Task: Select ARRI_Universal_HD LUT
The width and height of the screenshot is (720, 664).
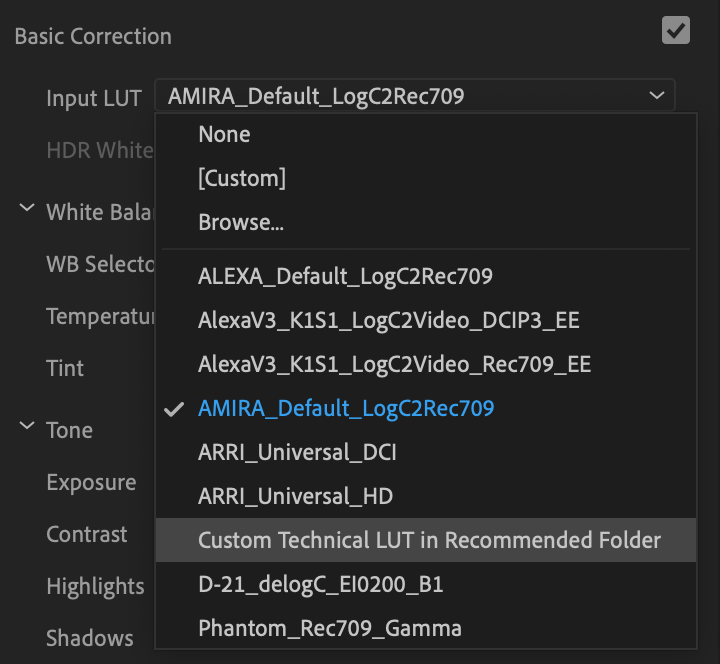Action: (426, 496)
